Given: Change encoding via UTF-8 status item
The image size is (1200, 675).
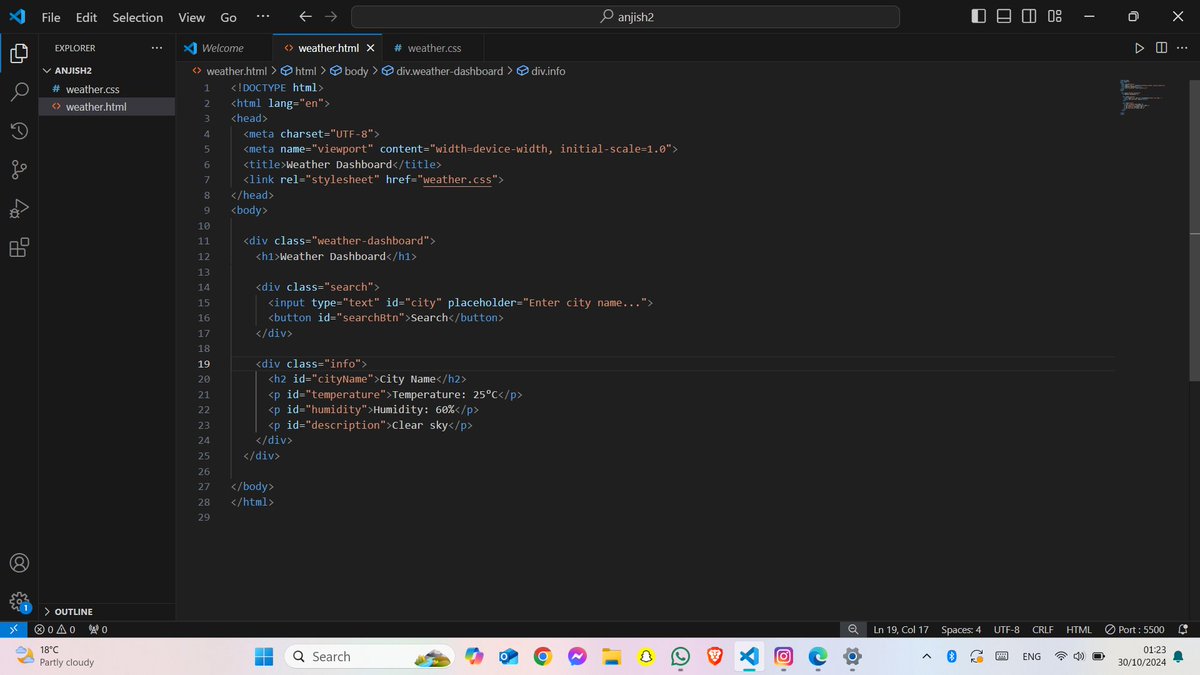Looking at the screenshot, I should click(x=1007, y=630).
